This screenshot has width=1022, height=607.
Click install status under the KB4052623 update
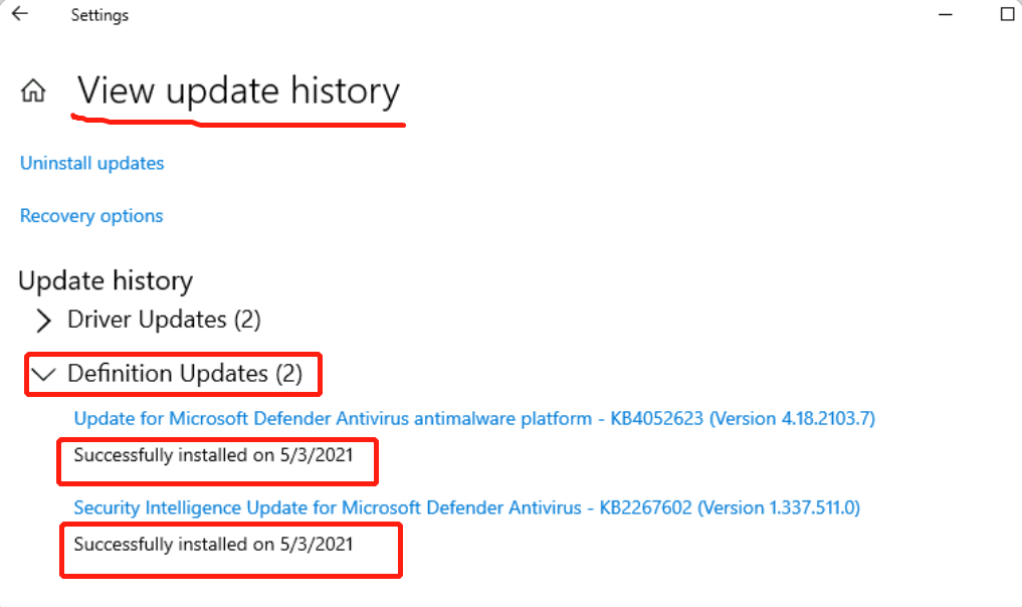pos(213,455)
